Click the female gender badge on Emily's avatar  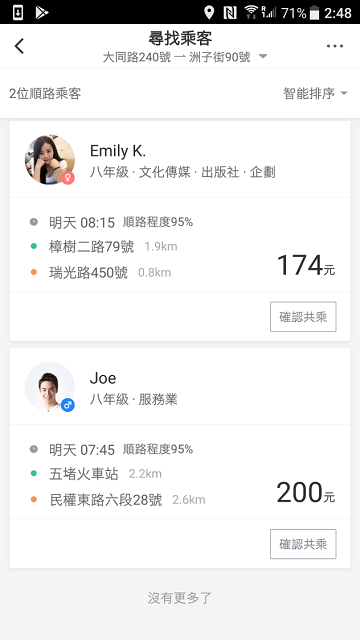pyautogui.click(x=68, y=178)
